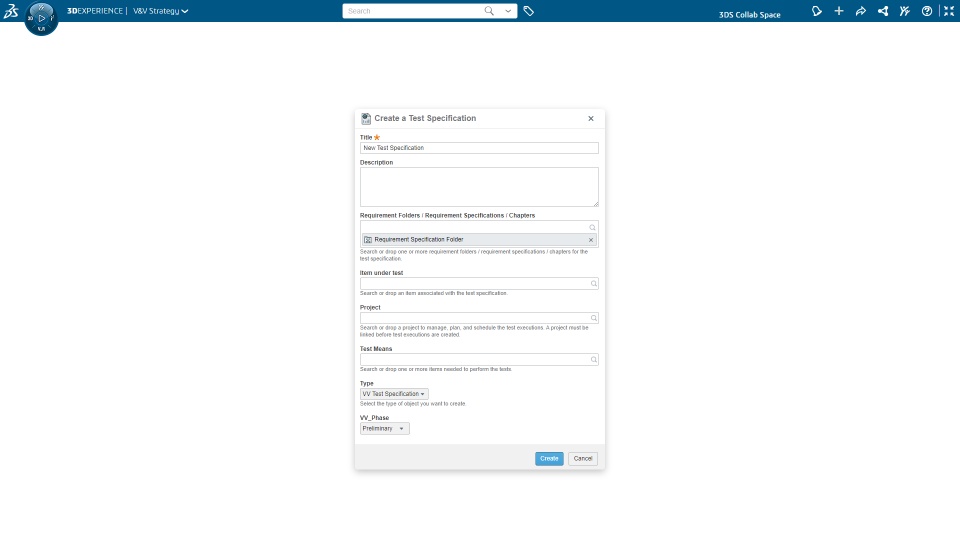
Task: Remove the Requirement Specification Folder entry
Action: pos(591,240)
